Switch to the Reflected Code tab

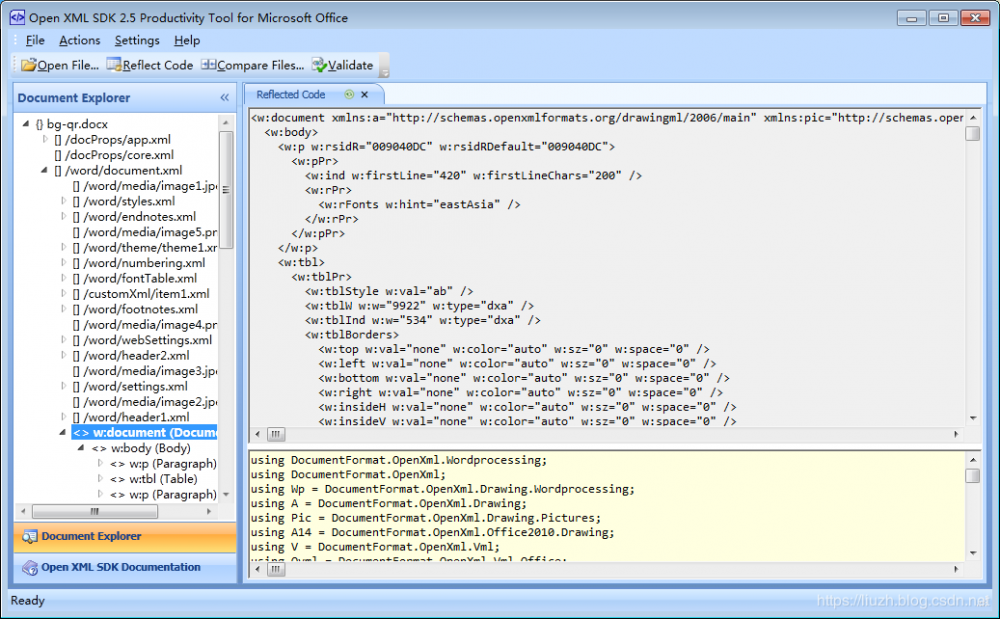click(291, 94)
